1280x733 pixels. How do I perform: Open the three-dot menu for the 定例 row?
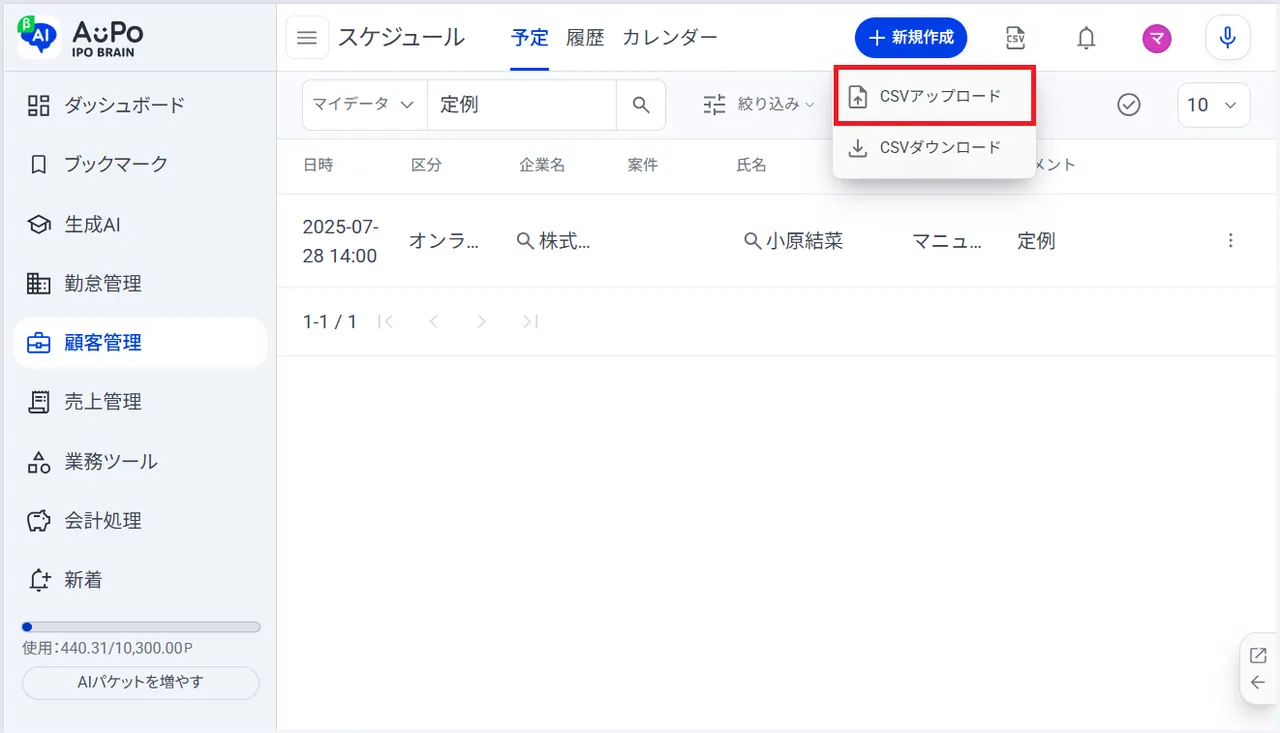point(1230,241)
